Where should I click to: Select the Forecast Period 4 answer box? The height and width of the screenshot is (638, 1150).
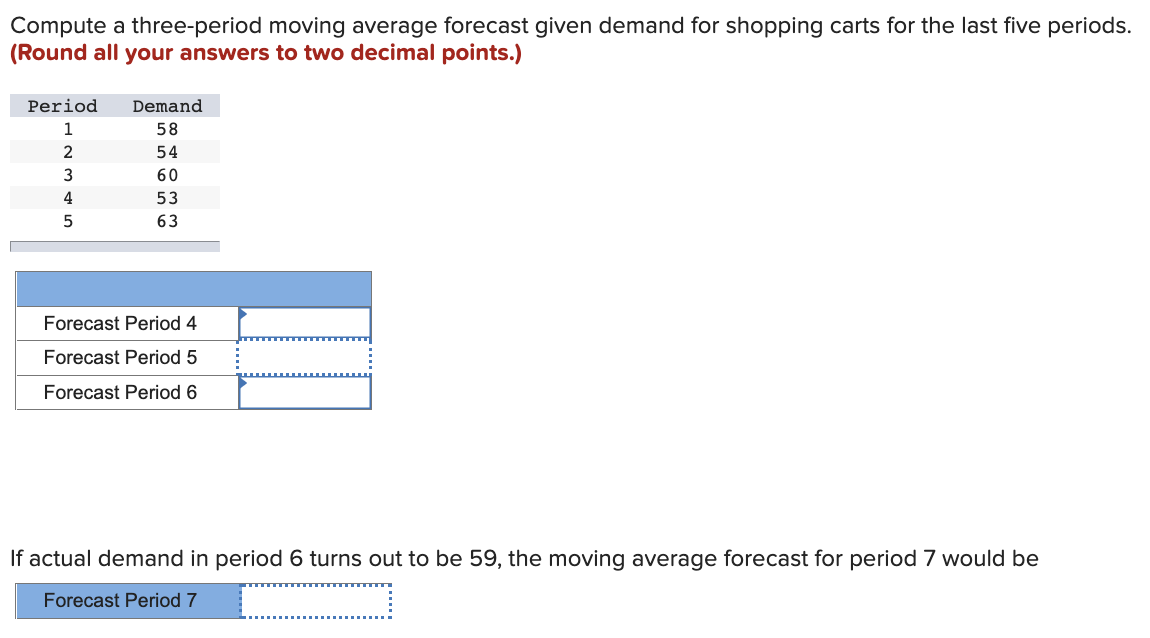[305, 323]
